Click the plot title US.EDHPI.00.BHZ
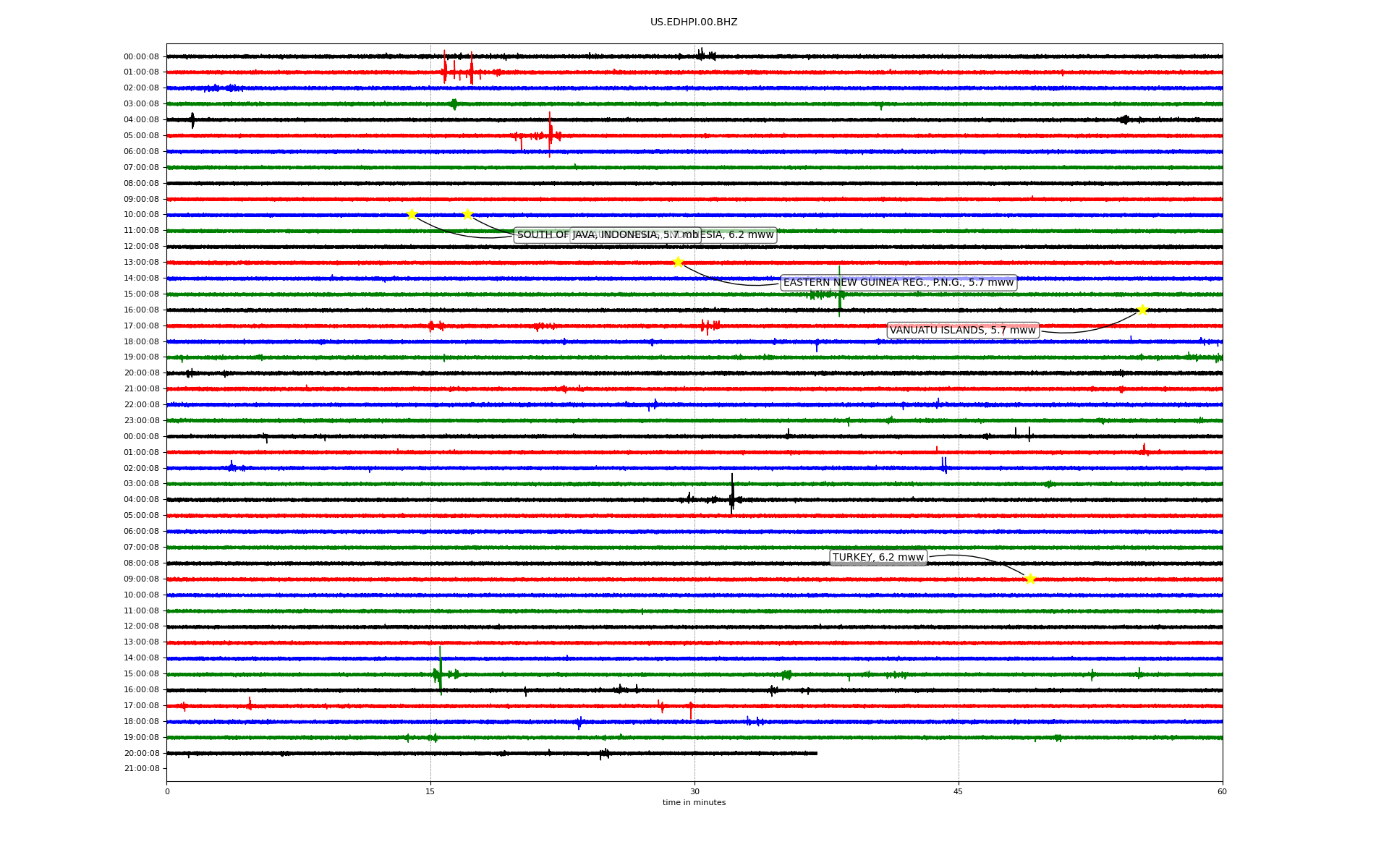The width and height of the screenshot is (1389, 868). point(694,22)
